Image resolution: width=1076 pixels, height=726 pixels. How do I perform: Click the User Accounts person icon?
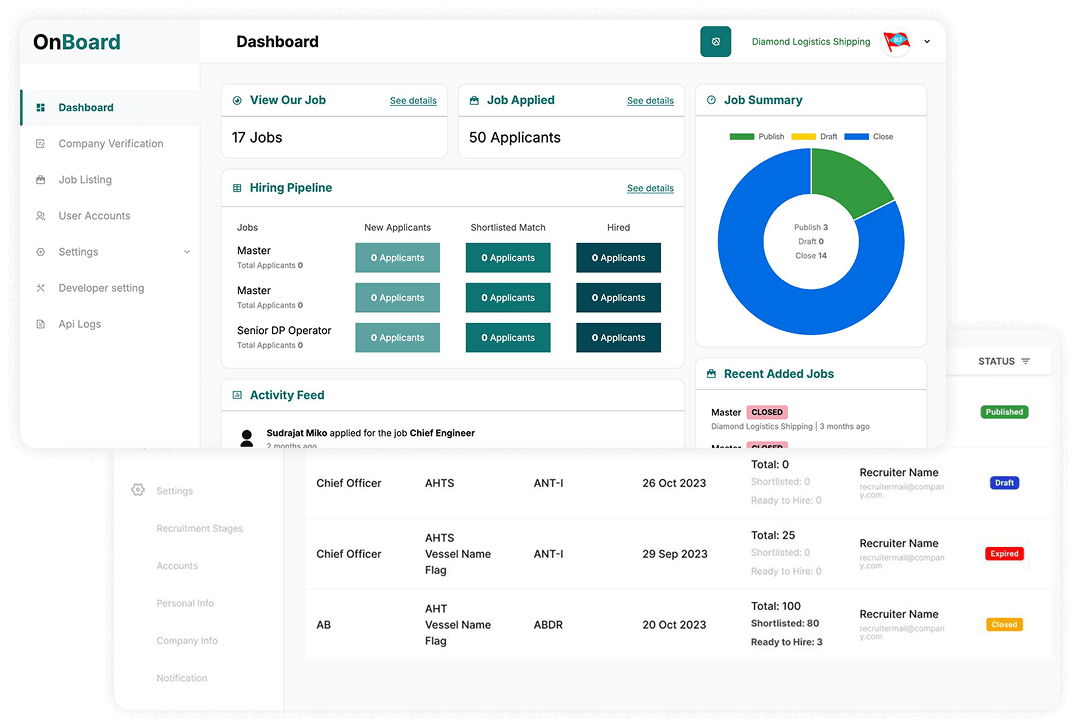[x=41, y=216]
